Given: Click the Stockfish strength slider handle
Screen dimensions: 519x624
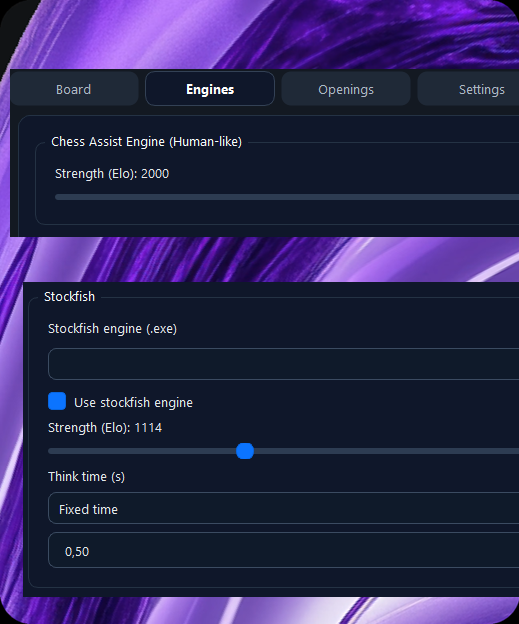Looking at the screenshot, I should tap(245, 451).
